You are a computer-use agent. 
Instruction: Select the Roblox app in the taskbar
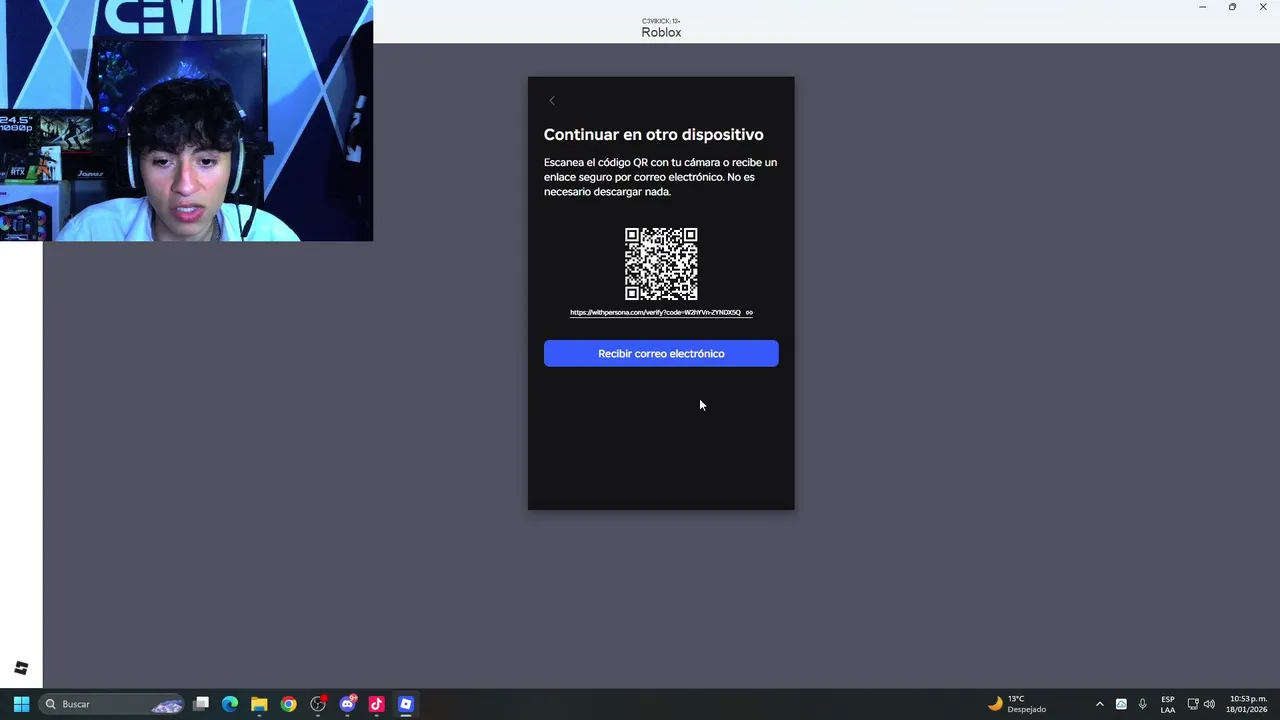(x=405, y=704)
